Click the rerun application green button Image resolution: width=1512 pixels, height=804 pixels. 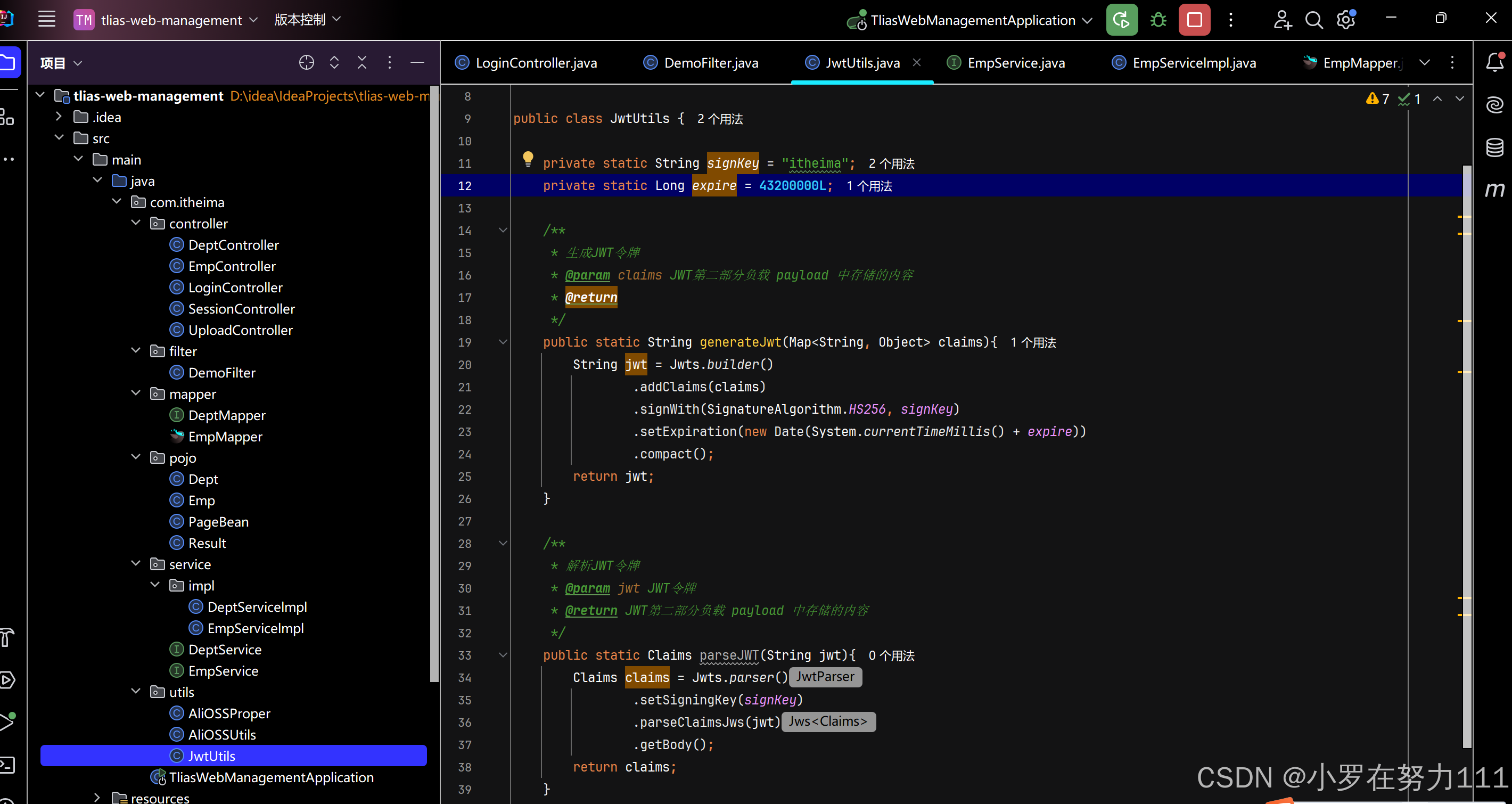tap(1121, 20)
